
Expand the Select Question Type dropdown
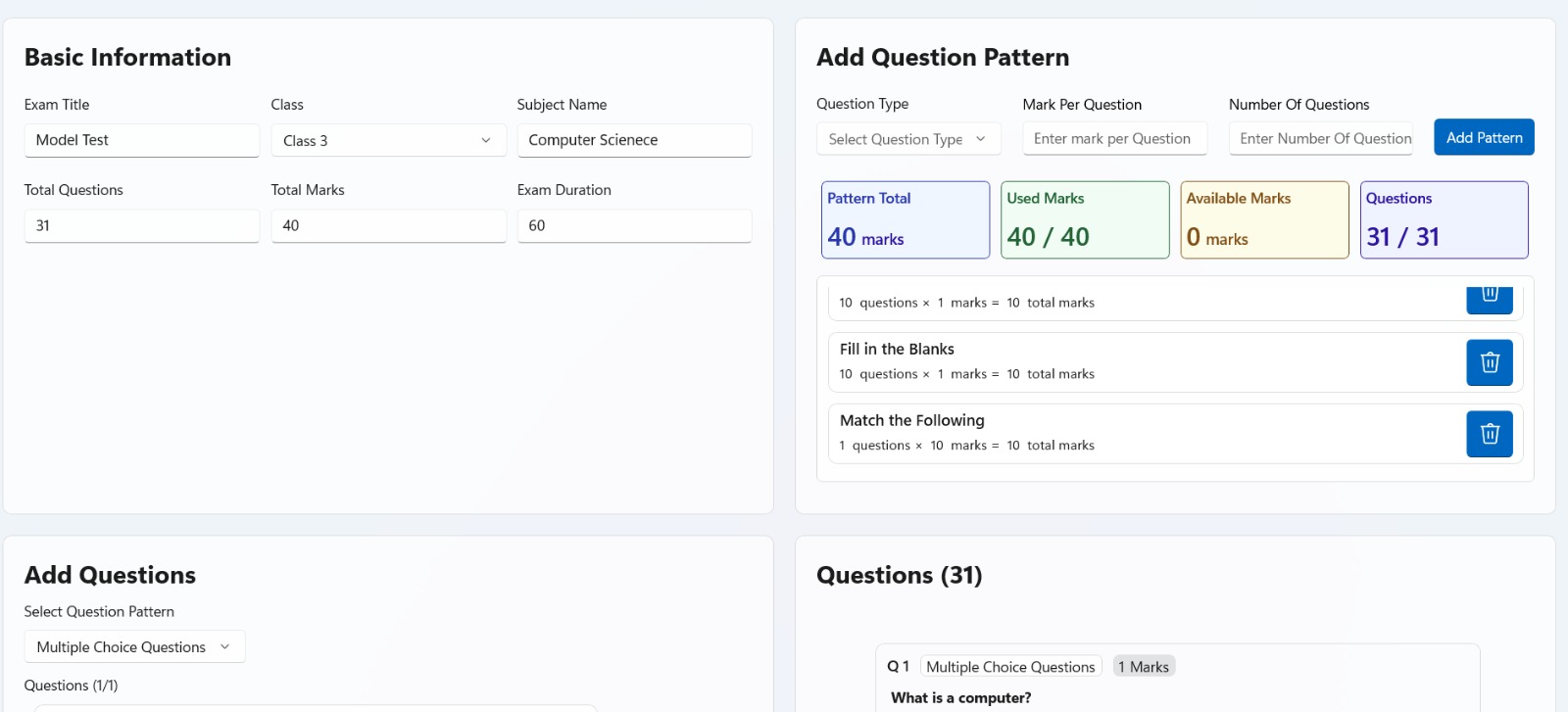tap(907, 139)
